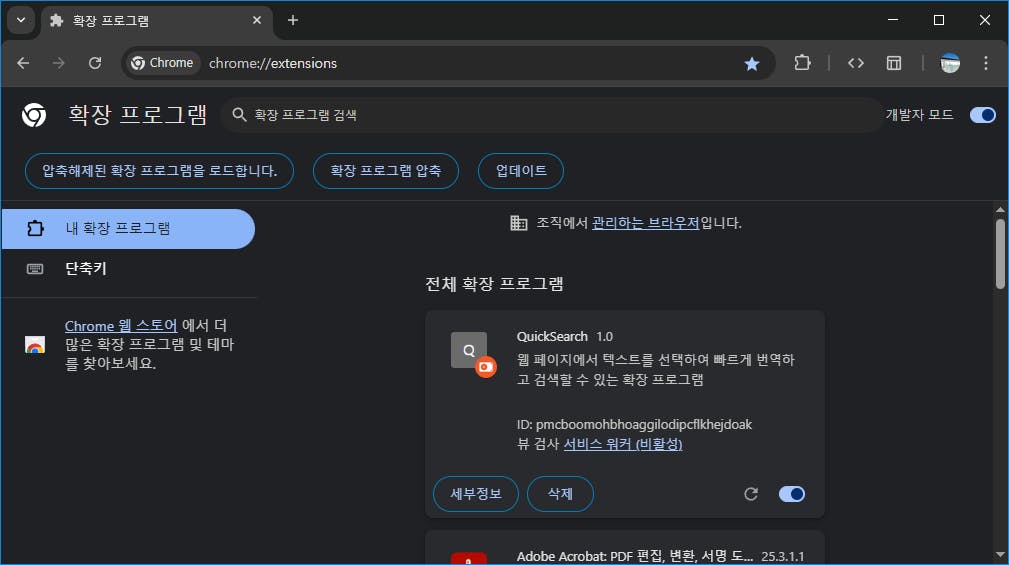Image resolution: width=1009 pixels, height=565 pixels.
Task: Click the forward navigation arrow
Action: pos(59,63)
